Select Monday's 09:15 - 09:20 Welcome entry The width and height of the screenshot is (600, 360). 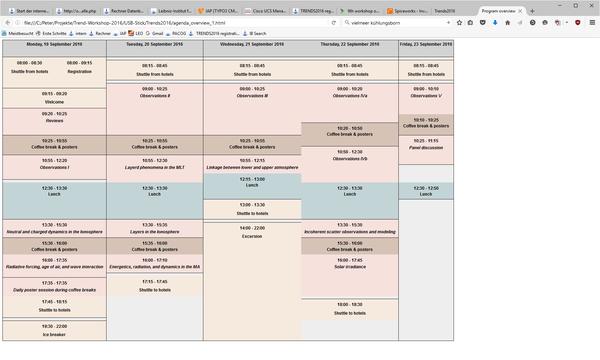[x=54, y=98]
